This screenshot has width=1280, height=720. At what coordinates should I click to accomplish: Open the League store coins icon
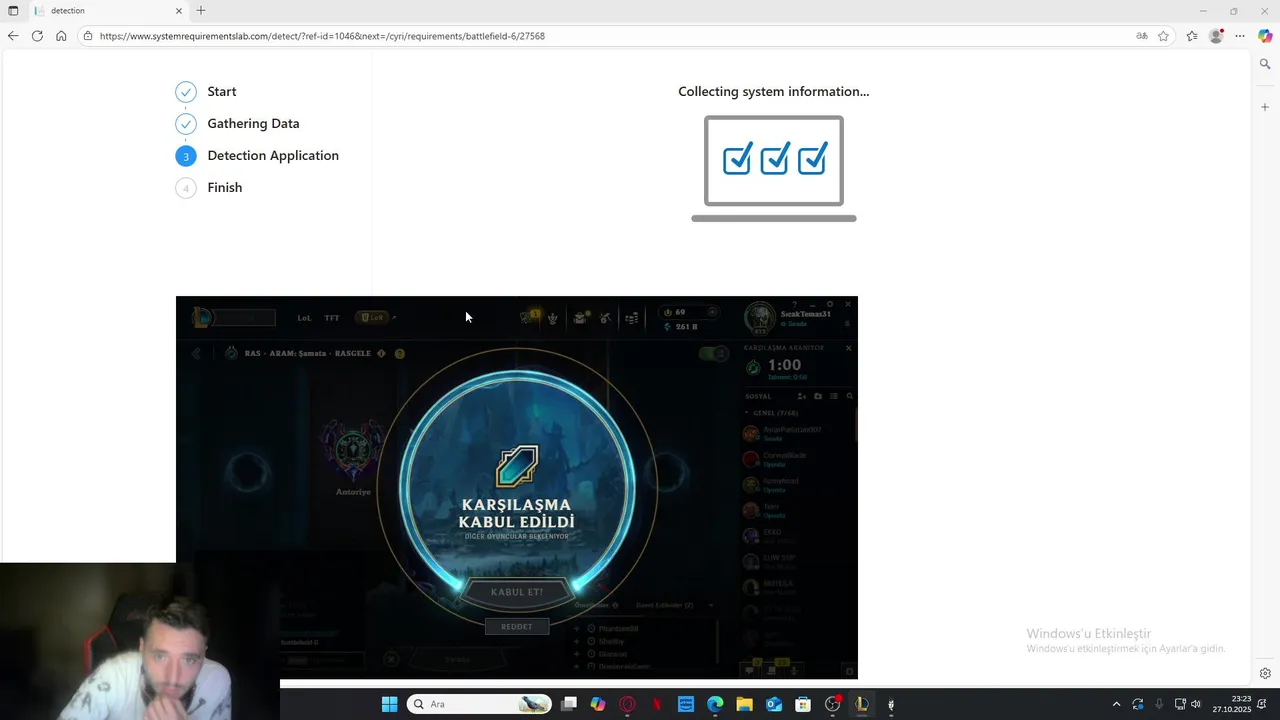tap(631, 318)
